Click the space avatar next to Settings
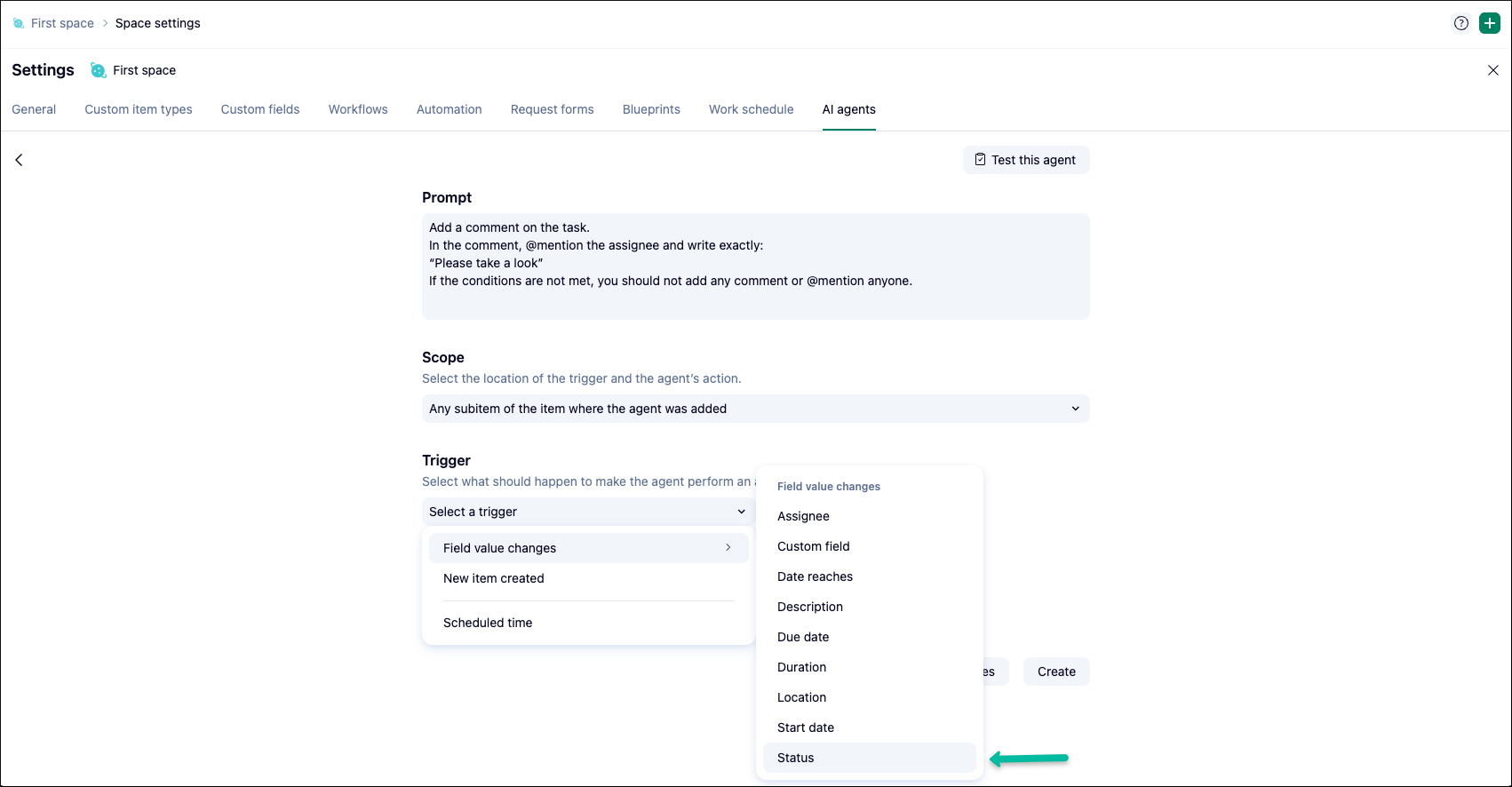The height and width of the screenshot is (787, 1512). [98, 70]
